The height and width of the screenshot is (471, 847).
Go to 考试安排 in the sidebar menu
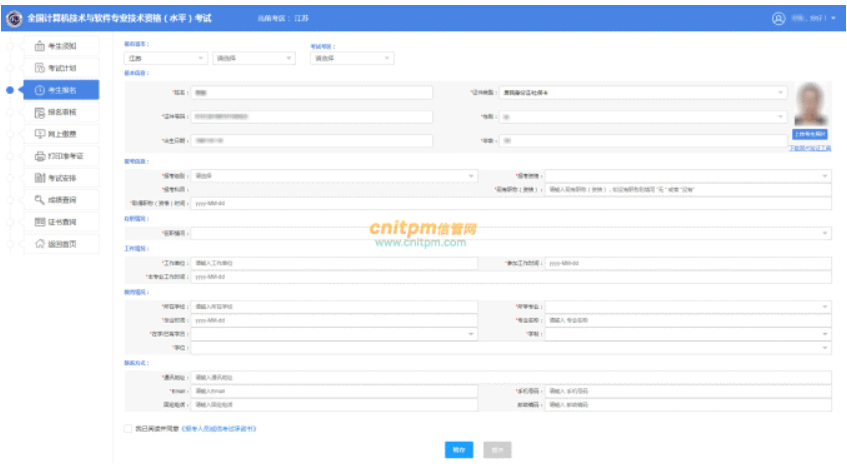pyautogui.click(x=62, y=178)
